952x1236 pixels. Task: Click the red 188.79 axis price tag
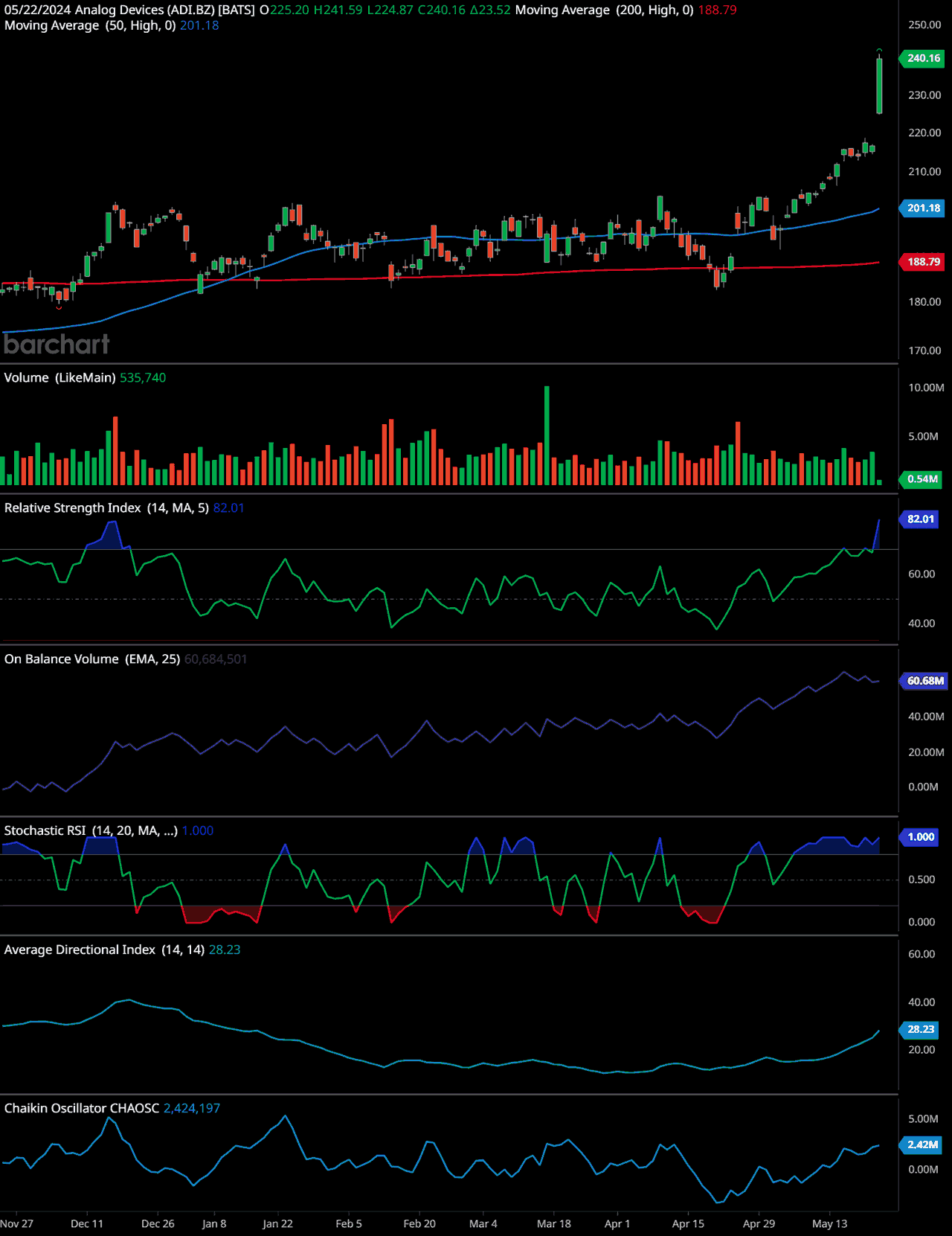(x=923, y=262)
